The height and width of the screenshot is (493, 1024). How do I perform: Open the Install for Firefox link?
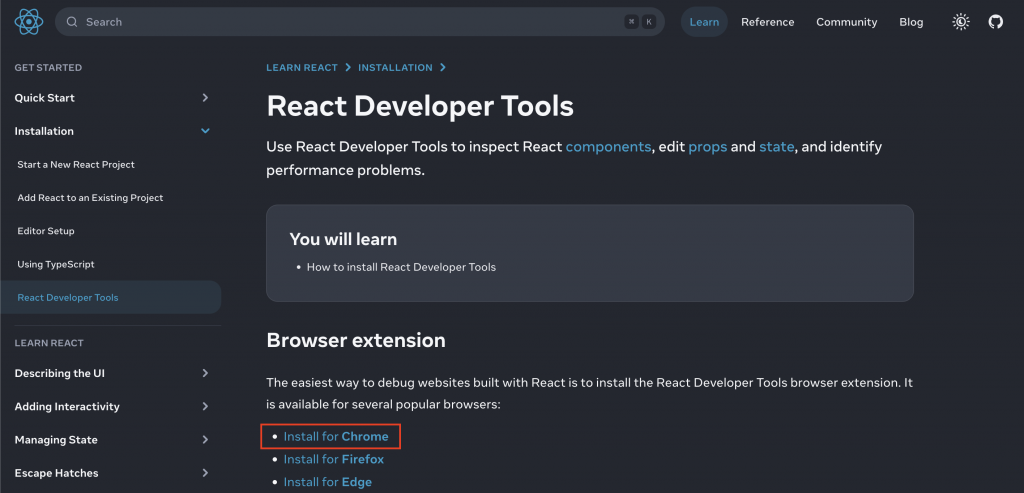pos(333,459)
